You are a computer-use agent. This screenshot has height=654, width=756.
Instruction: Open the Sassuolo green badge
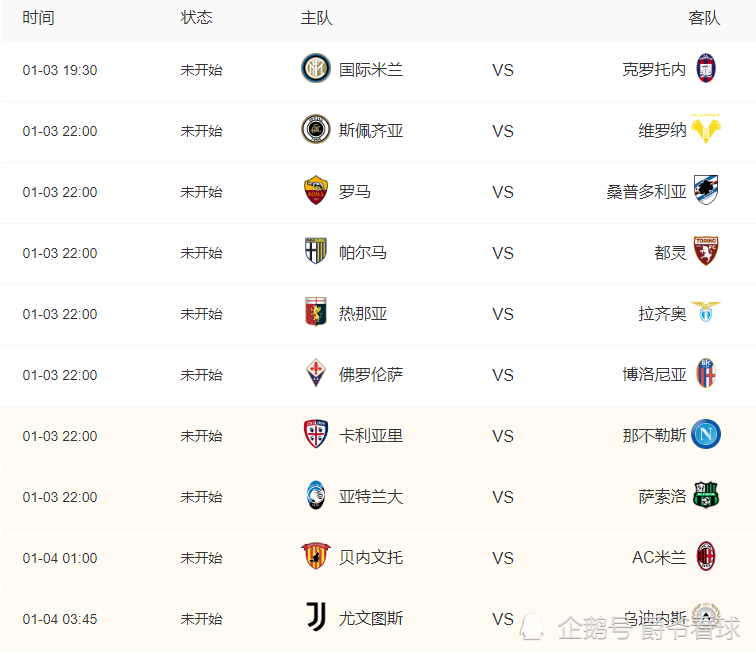(x=706, y=495)
